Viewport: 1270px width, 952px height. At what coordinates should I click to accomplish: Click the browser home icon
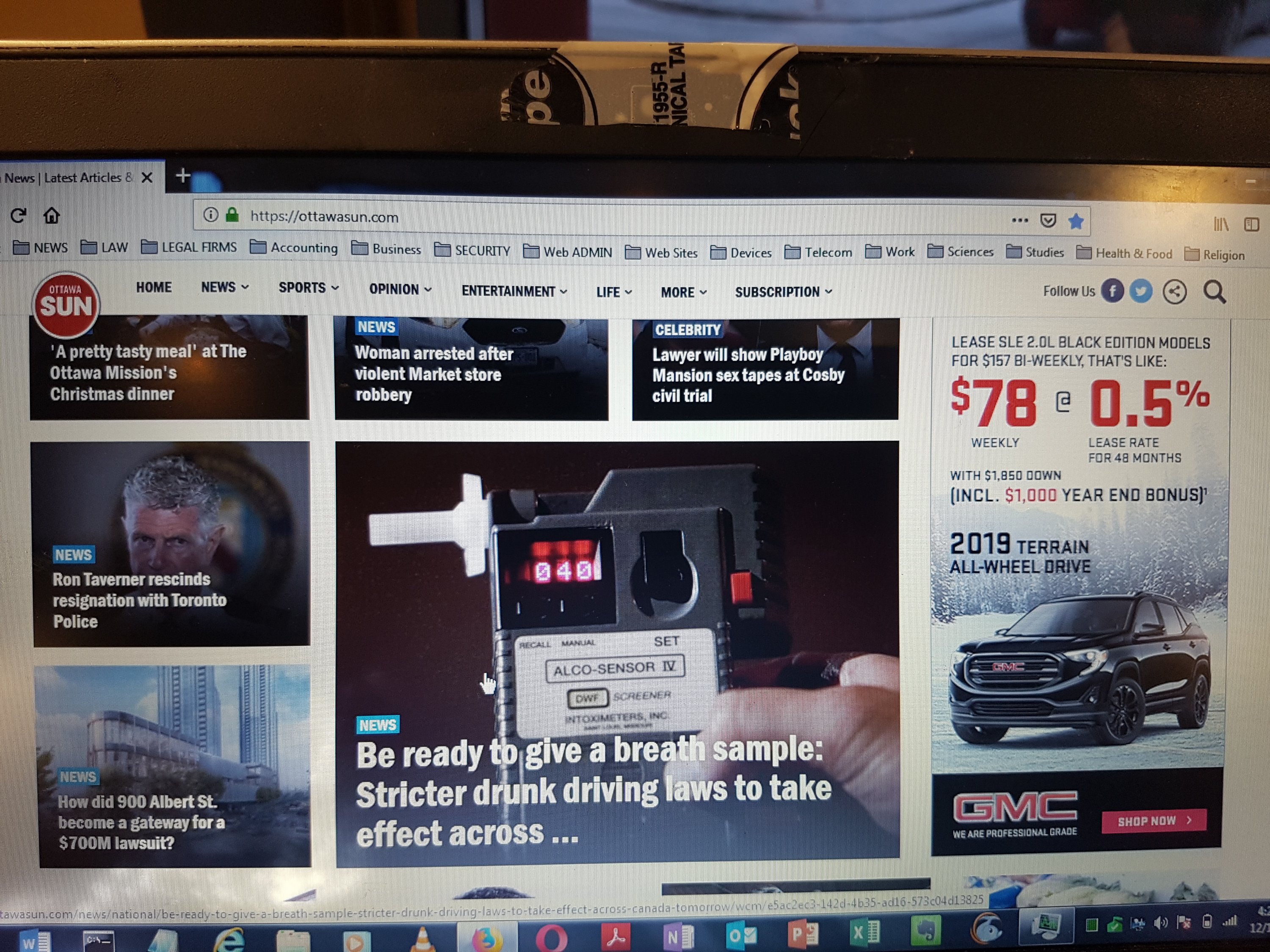tap(52, 216)
